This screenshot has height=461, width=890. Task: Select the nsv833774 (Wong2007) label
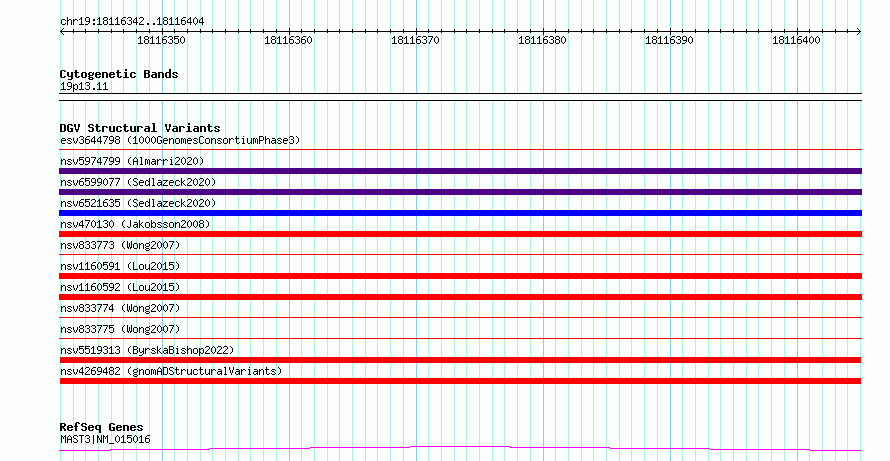coord(120,308)
